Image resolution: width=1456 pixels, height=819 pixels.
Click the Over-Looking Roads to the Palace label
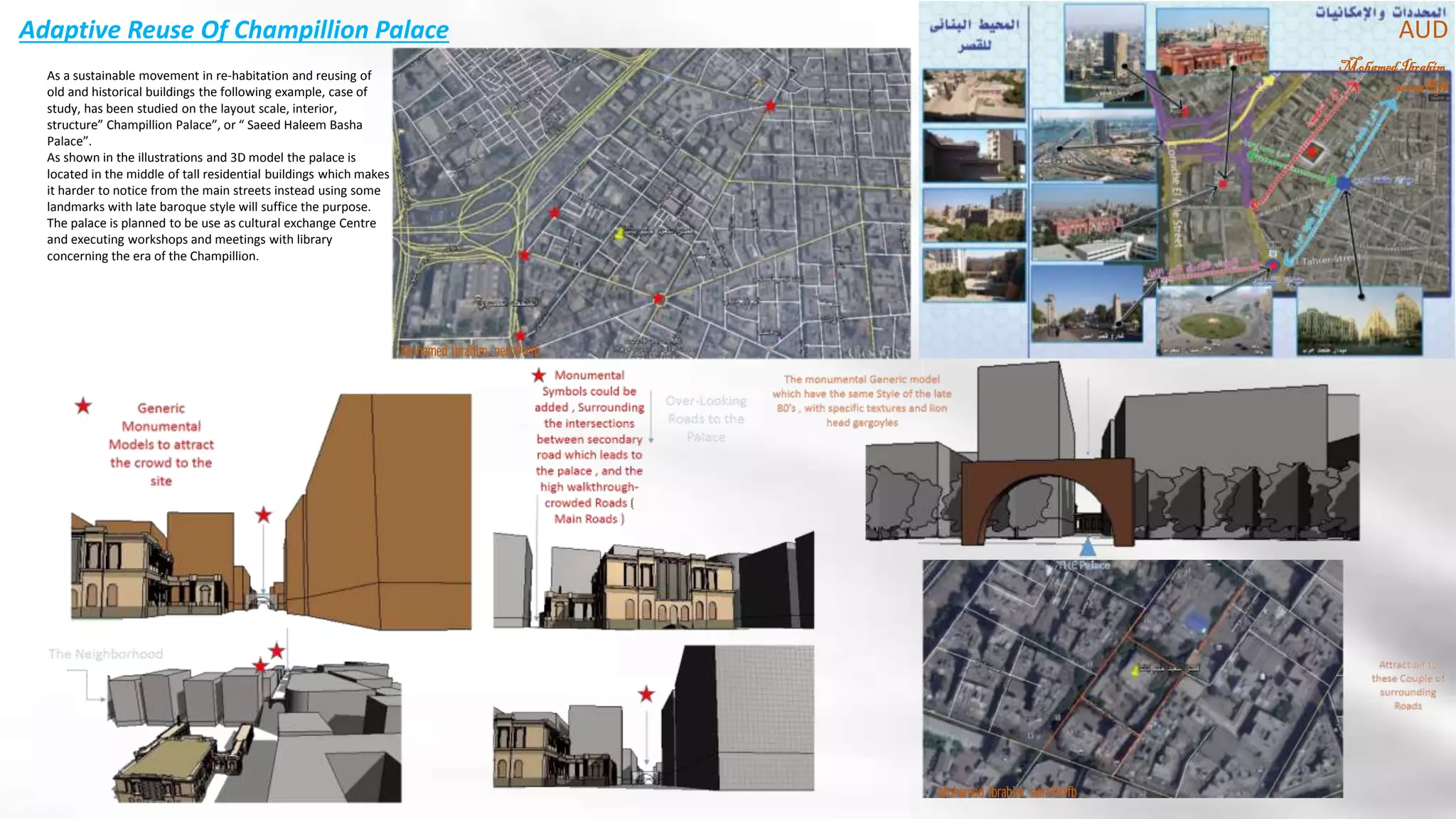tap(706, 419)
